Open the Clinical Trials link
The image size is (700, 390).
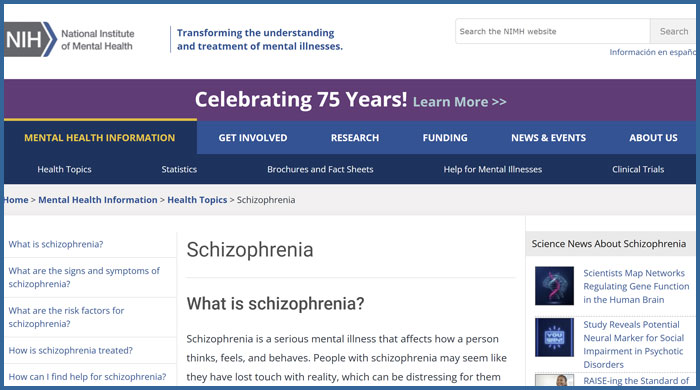coord(638,170)
